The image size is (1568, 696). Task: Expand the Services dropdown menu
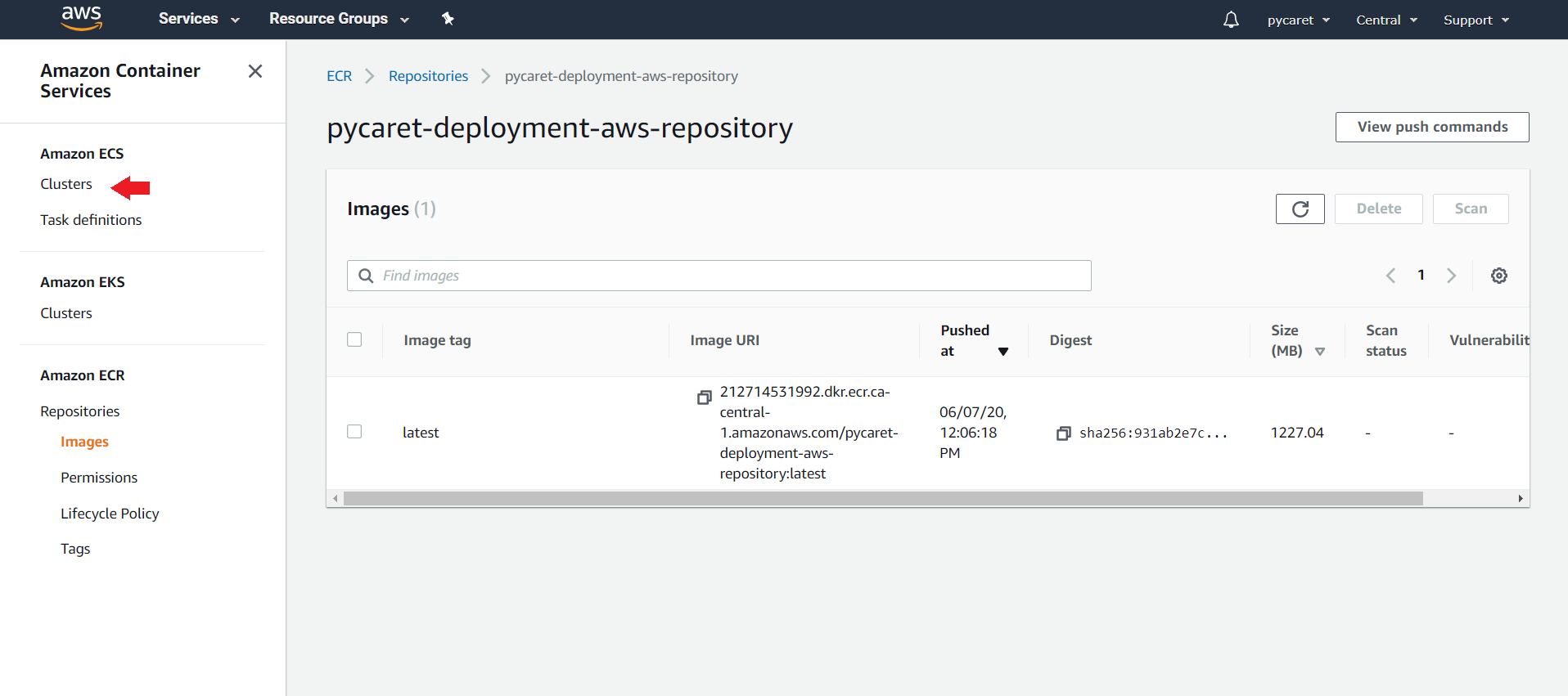click(x=199, y=19)
